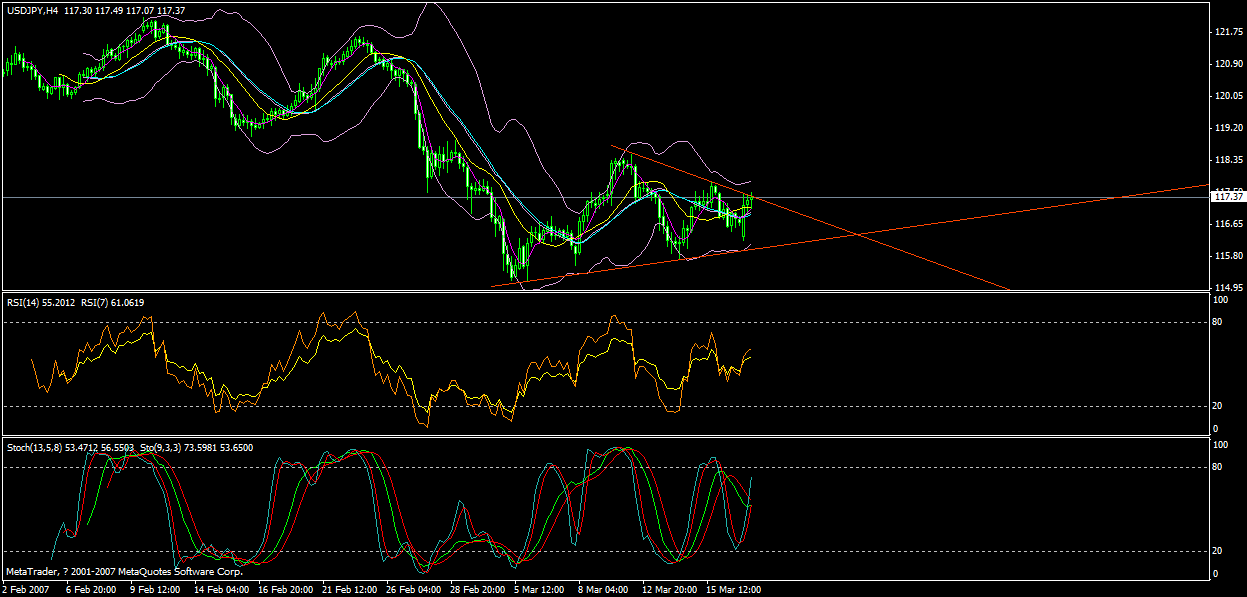
Task: Click the 115.80 price scale label
Action: point(1227,256)
